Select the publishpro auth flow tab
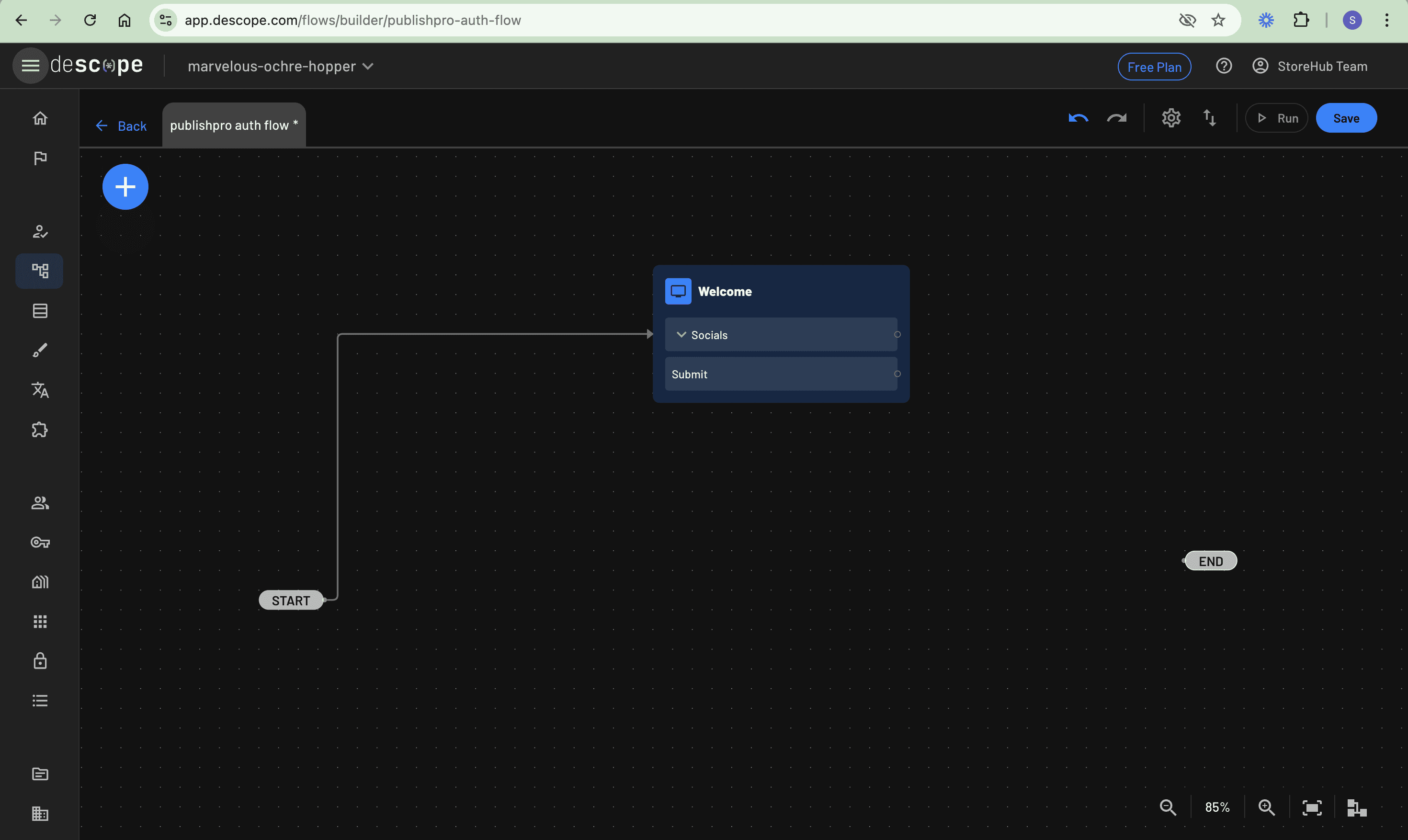1408x840 pixels. (x=234, y=125)
